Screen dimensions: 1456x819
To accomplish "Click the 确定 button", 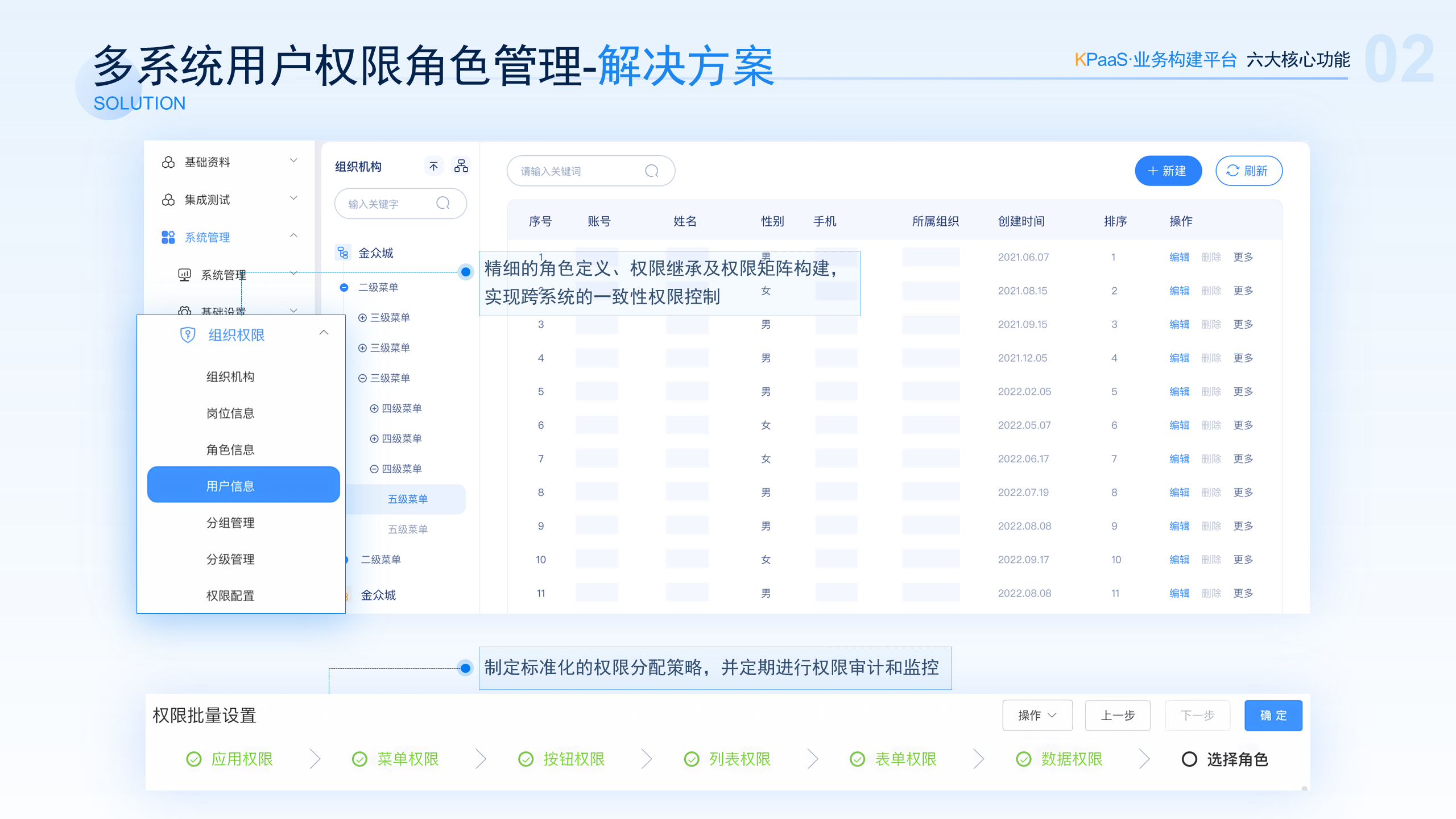I will [x=1273, y=715].
